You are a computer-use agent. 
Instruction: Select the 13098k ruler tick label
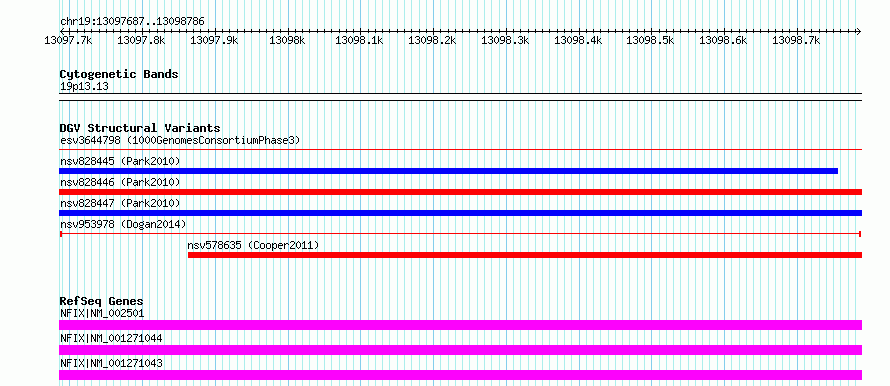pos(287,40)
